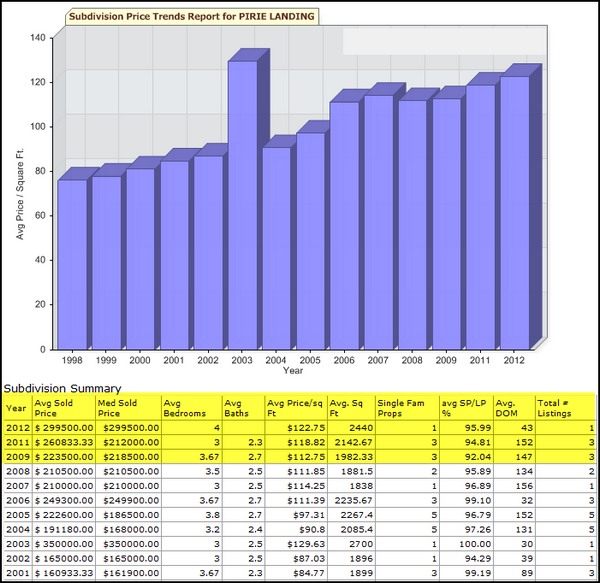Click price per sq ft $122.75
The height and width of the screenshot is (583, 600).
[x=306, y=428]
